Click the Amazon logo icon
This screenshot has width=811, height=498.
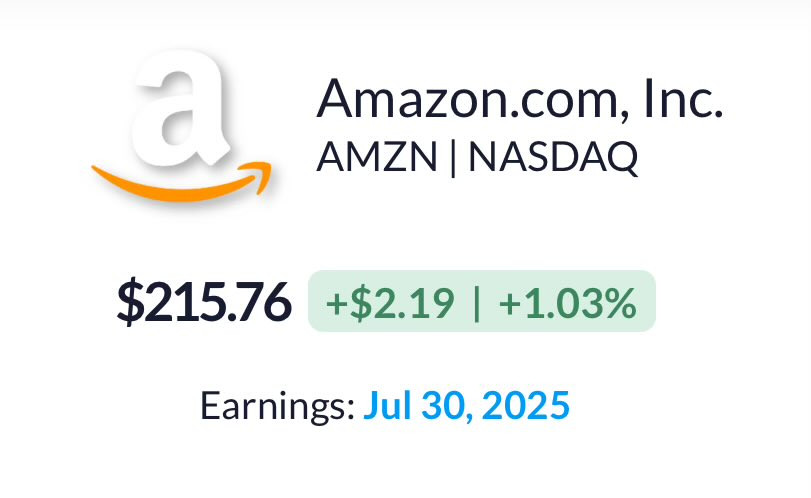pyautogui.click(x=181, y=125)
